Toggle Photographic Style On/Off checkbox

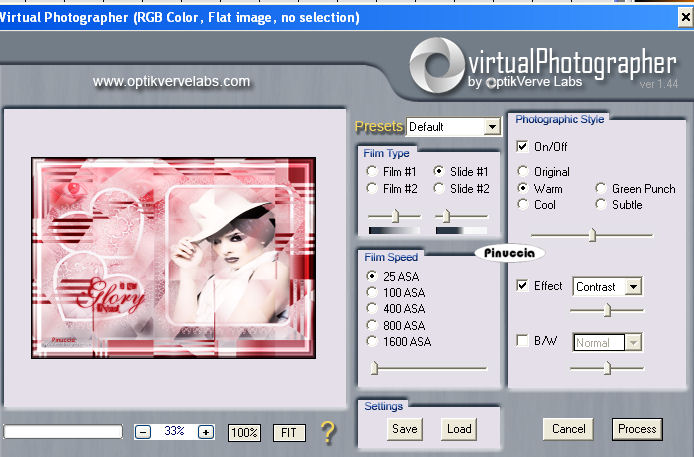click(x=522, y=146)
